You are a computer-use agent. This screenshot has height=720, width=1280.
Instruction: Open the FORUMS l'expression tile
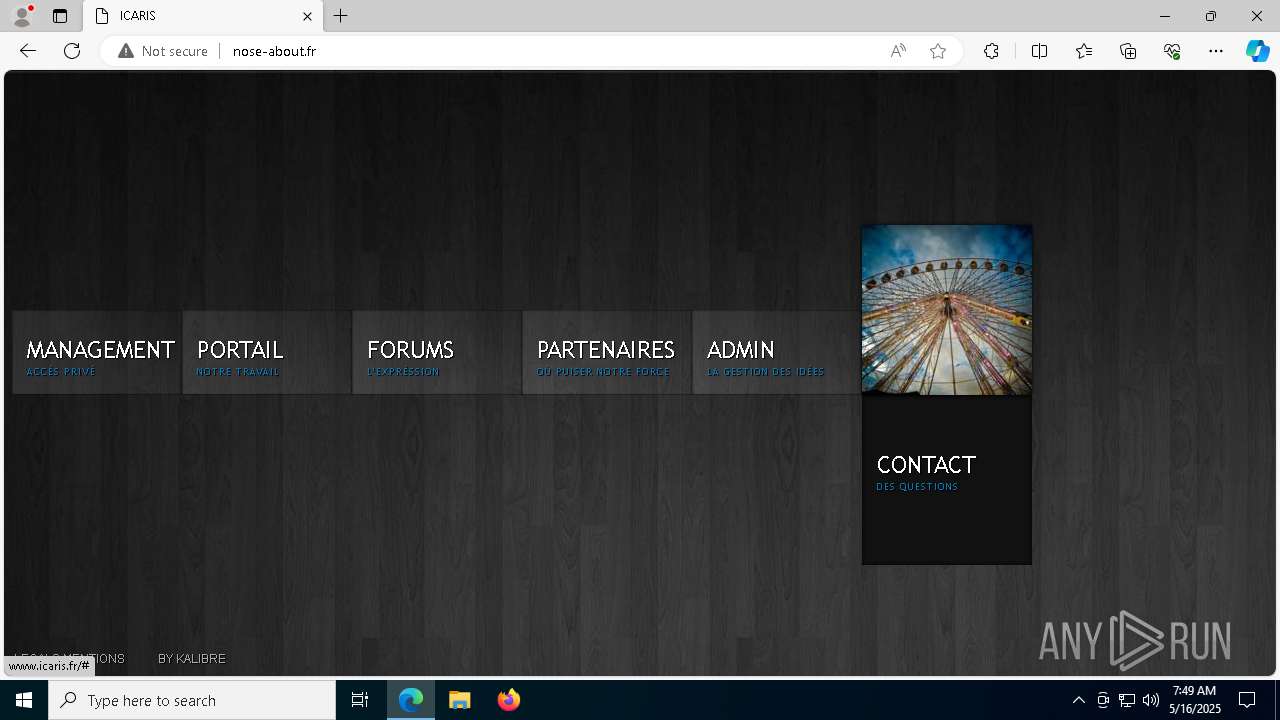[437, 352]
